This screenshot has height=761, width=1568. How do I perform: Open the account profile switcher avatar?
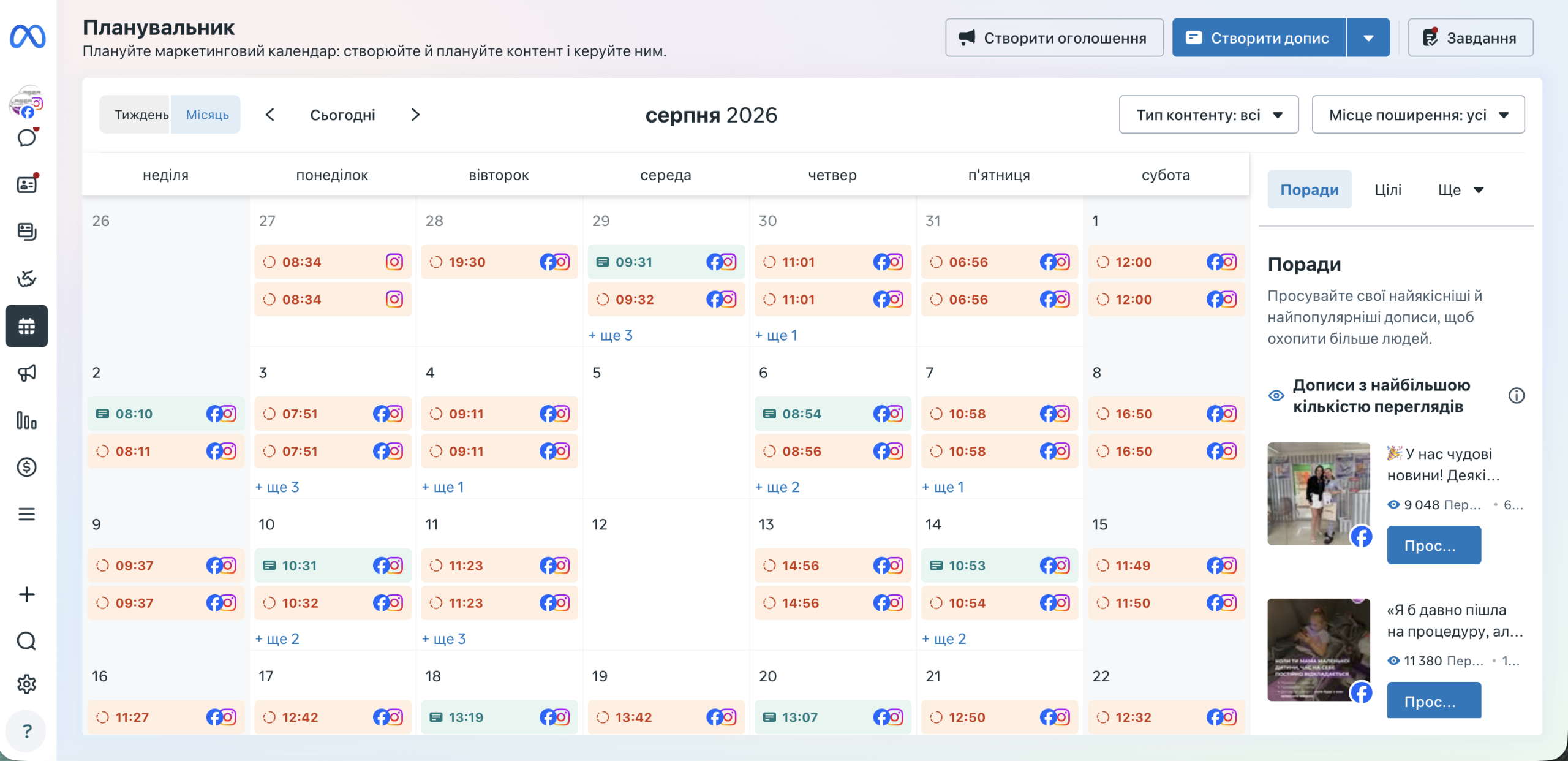point(26,102)
